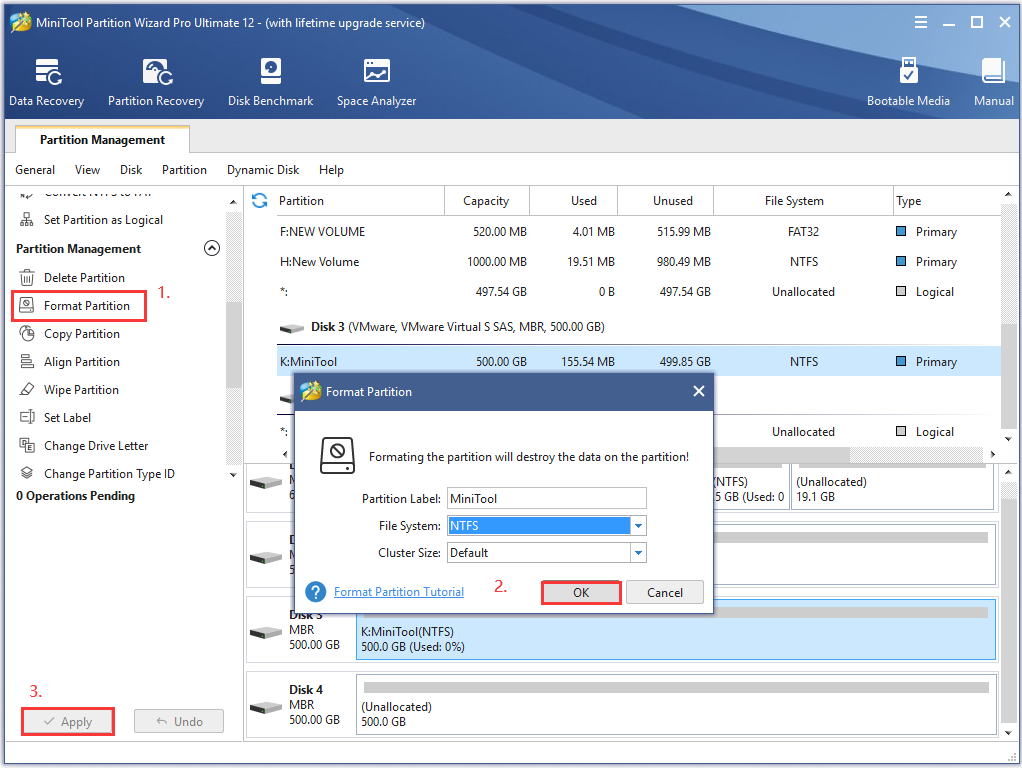Open the View menu
1022x768 pixels.
pos(87,170)
